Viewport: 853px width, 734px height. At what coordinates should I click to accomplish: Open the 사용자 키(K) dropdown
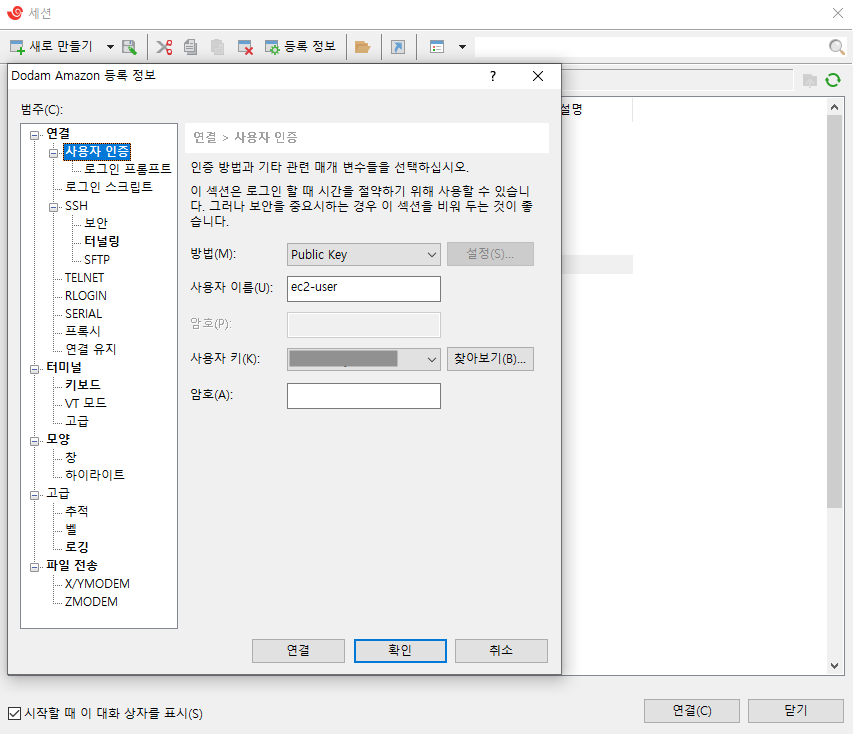point(363,359)
